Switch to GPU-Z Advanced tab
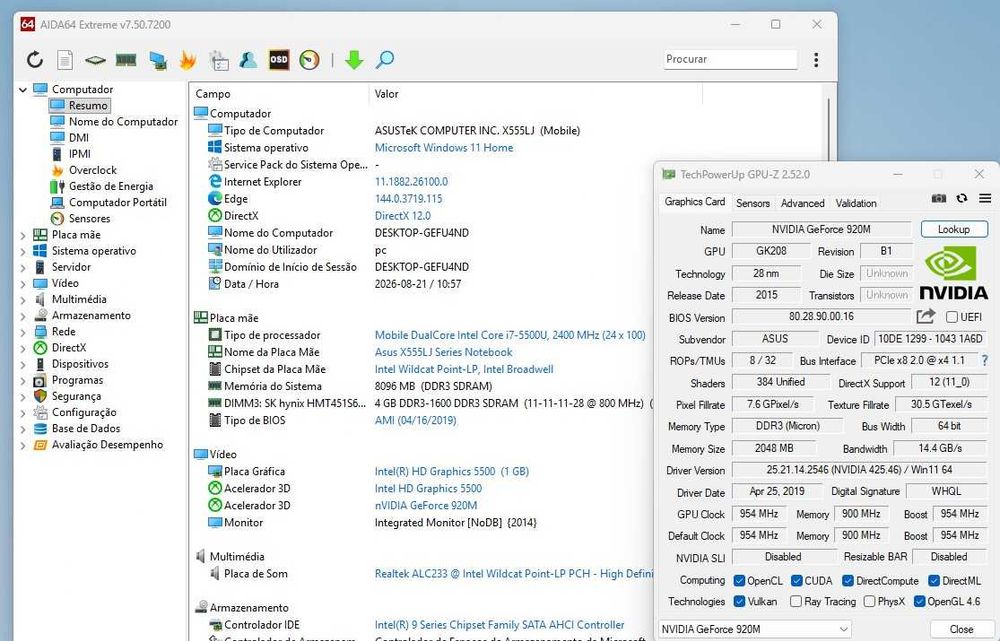Viewport: 1000px width, 641px height. pyautogui.click(x=802, y=203)
